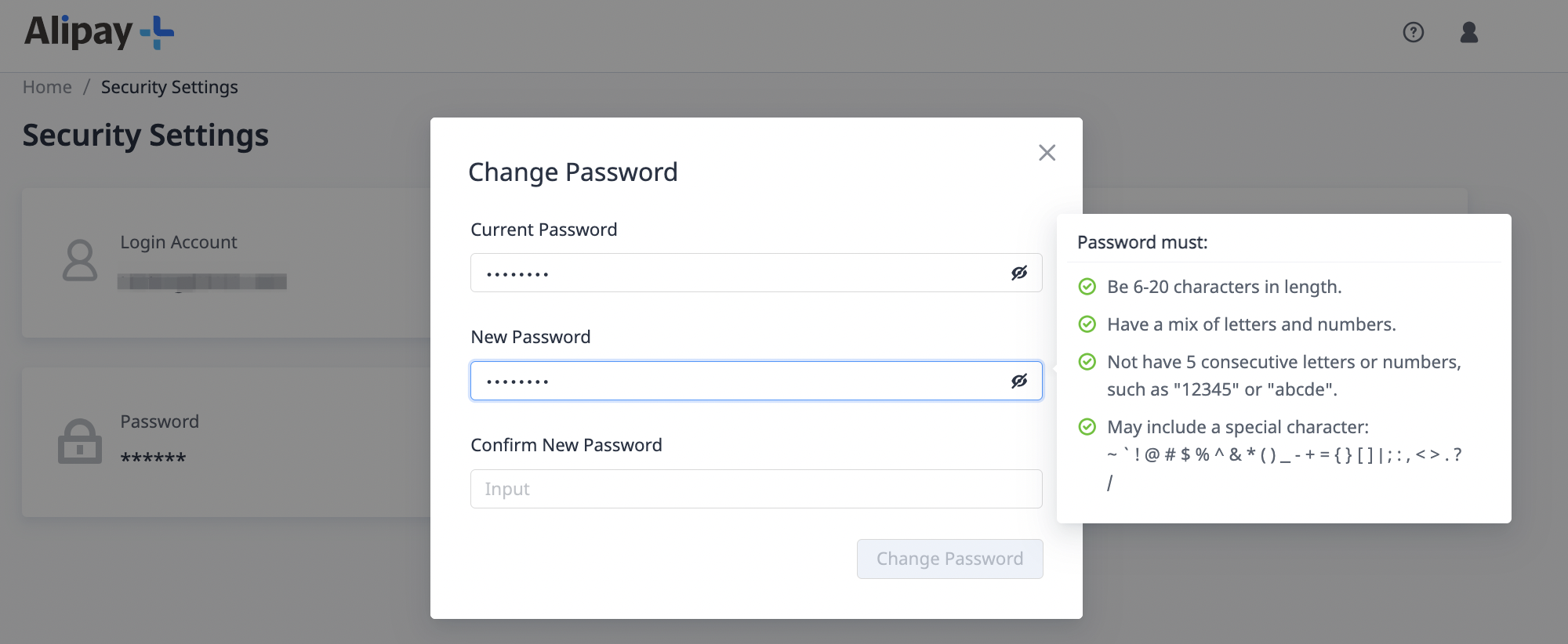The image size is (1568, 644).
Task: Click the checkmark beside consecutive characters rule
Action: click(x=1087, y=362)
